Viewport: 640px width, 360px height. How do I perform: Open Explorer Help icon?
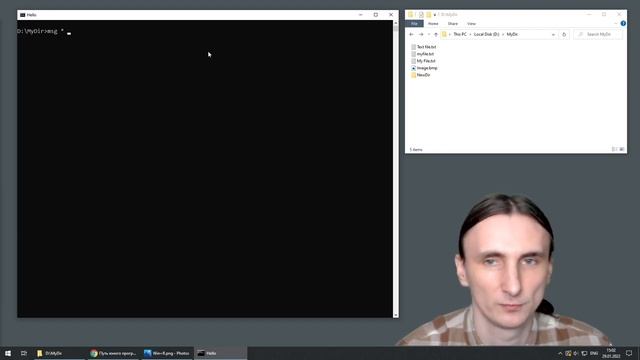click(623, 23)
